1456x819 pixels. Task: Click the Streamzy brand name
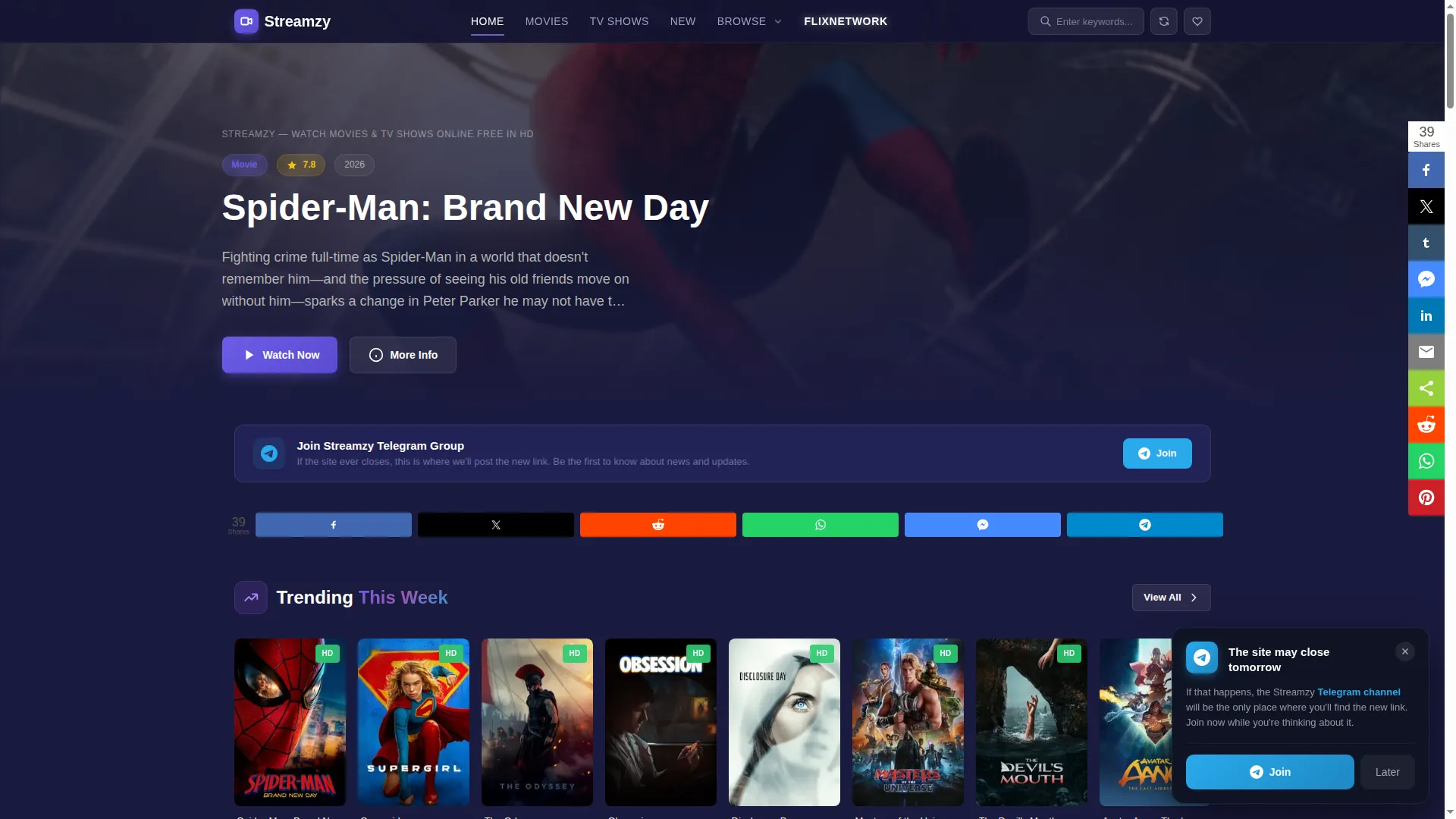(297, 21)
